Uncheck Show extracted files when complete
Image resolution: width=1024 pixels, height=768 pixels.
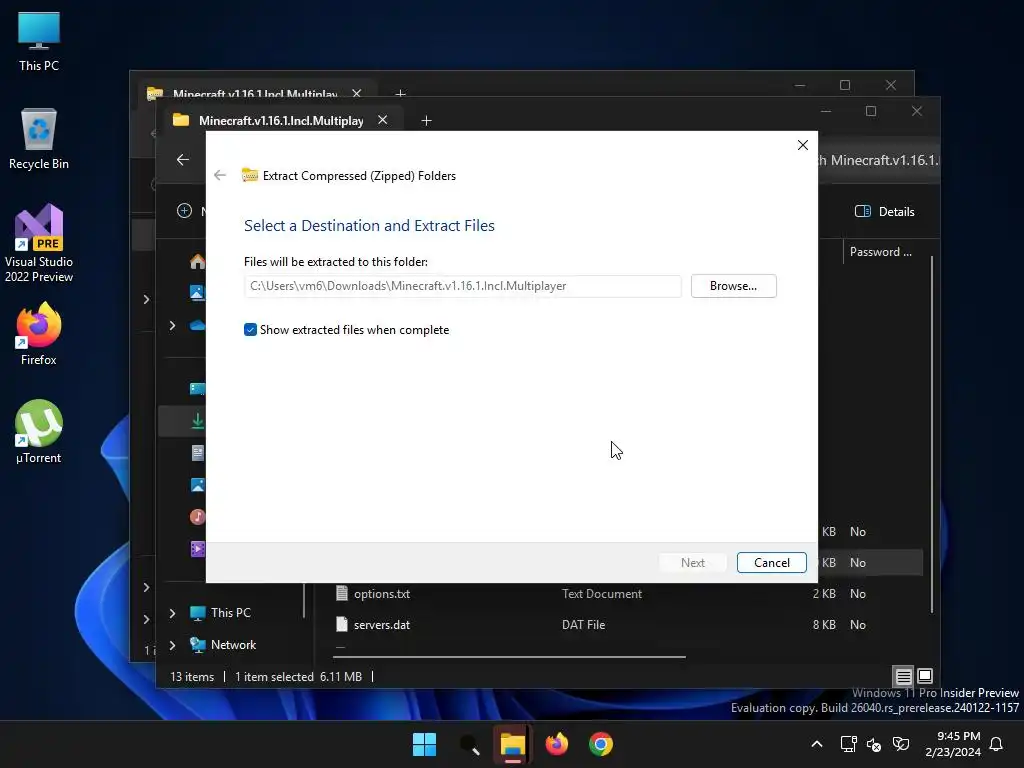pos(250,330)
